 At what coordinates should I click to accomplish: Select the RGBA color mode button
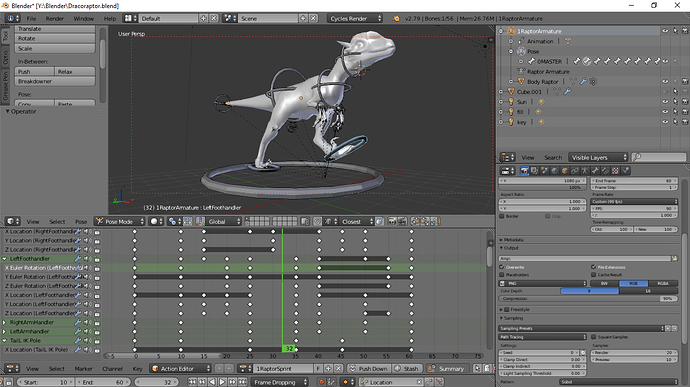(x=663, y=284)
